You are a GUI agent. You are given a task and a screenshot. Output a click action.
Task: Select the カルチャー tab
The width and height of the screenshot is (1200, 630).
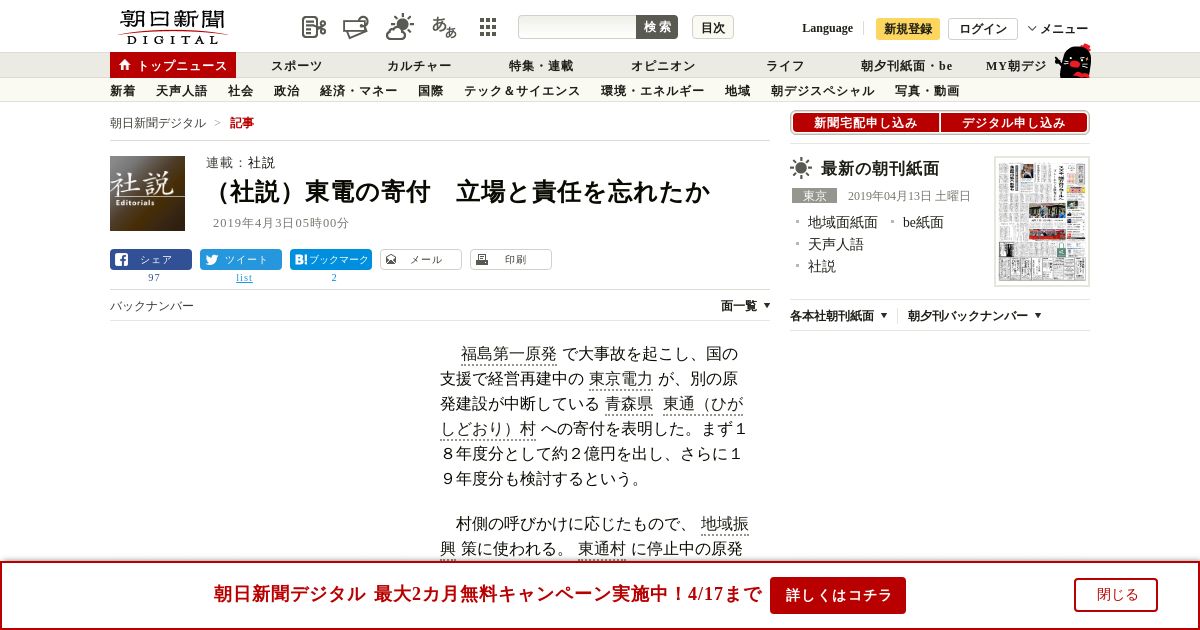tap(419, 65)
